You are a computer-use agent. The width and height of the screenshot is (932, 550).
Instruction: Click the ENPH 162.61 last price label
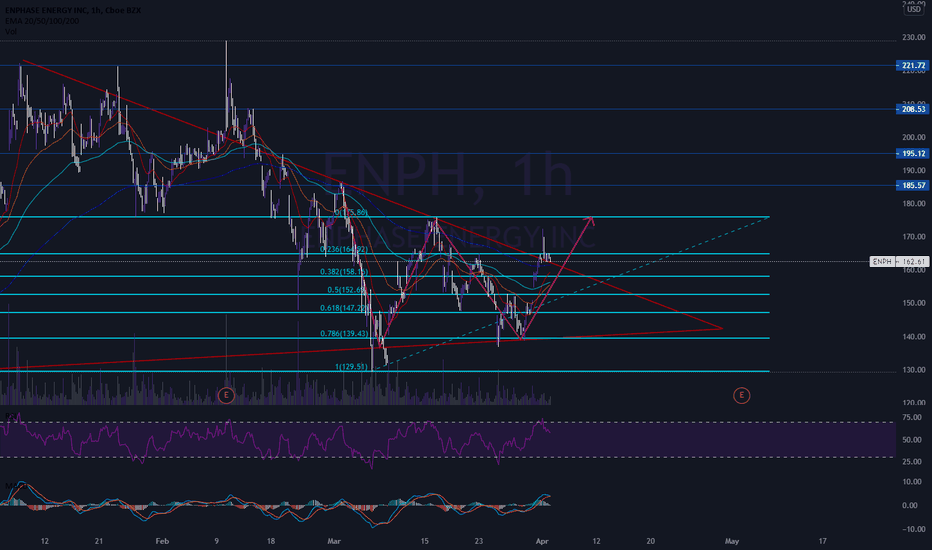tap(899, 262)
